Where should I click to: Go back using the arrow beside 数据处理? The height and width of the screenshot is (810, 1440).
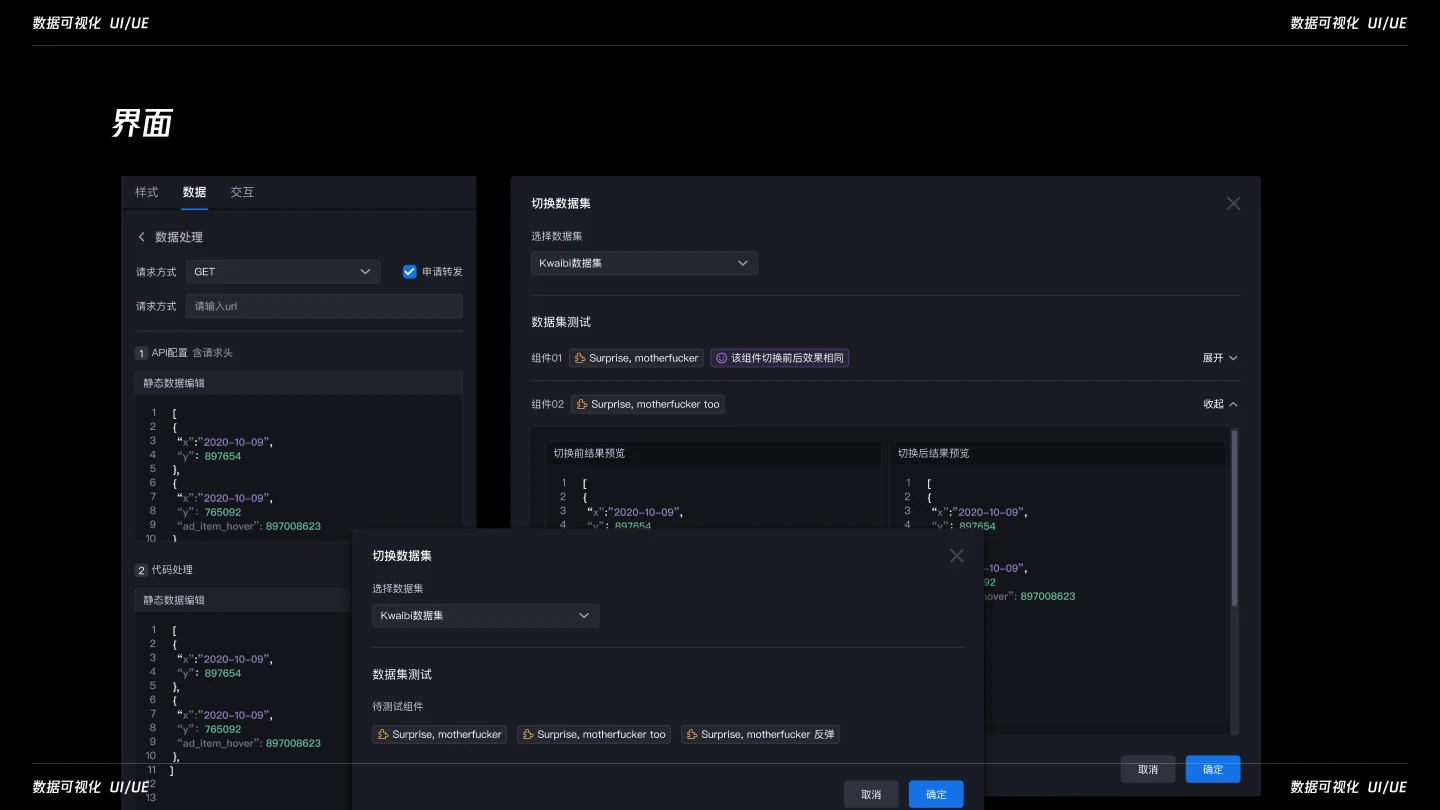[x=141, y=237]
